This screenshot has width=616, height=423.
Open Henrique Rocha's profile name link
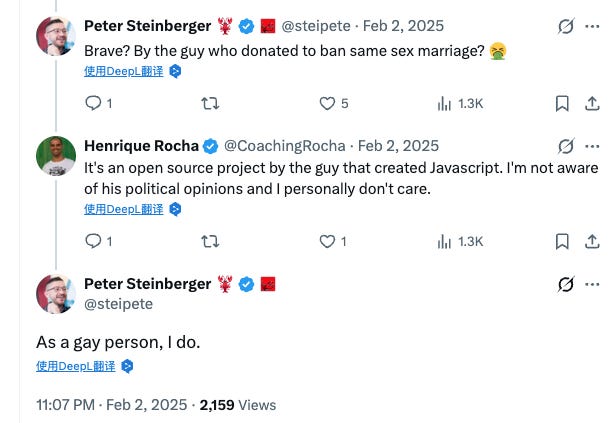pos(141,146)
